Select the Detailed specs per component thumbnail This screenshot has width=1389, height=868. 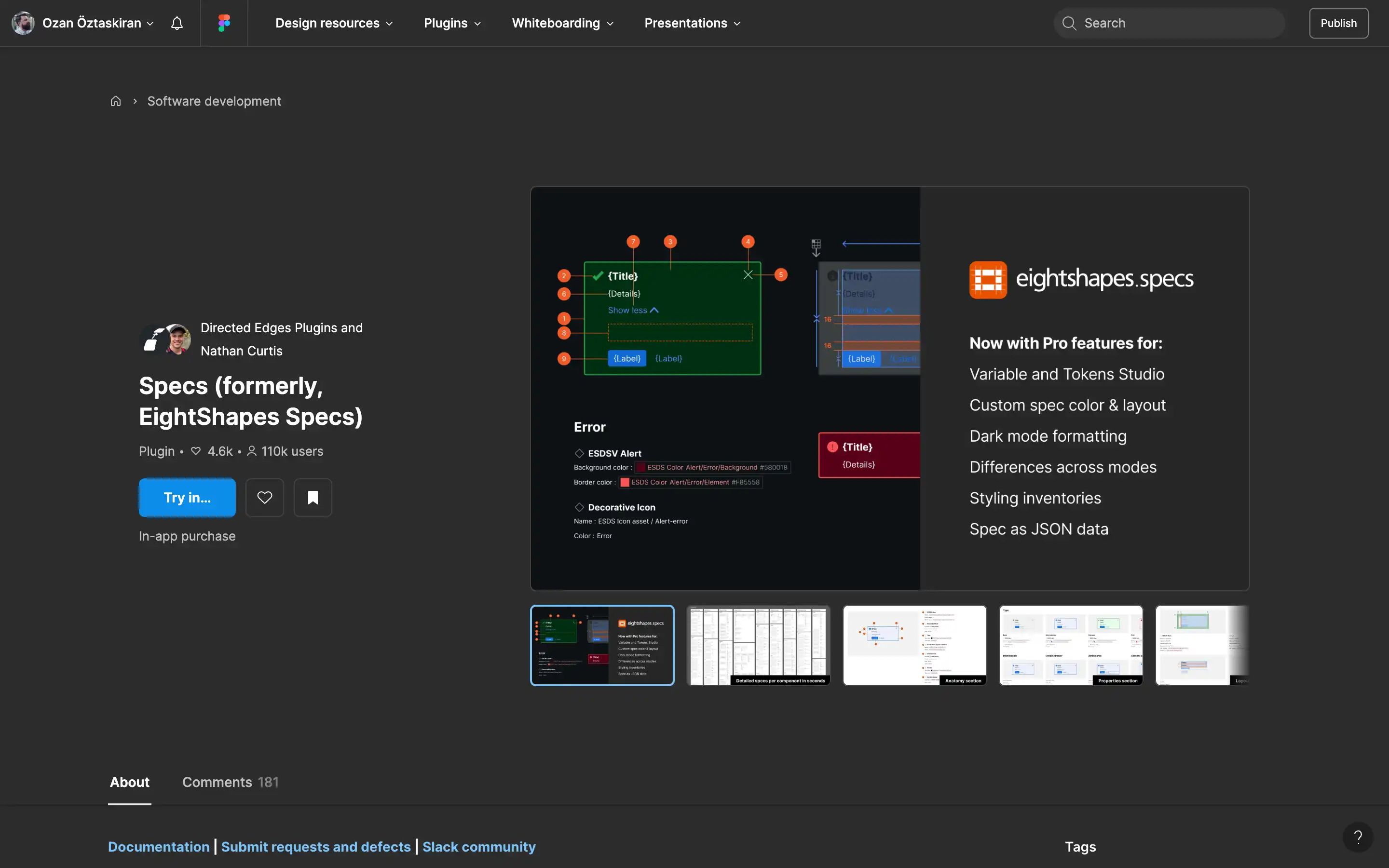(758, 645)
